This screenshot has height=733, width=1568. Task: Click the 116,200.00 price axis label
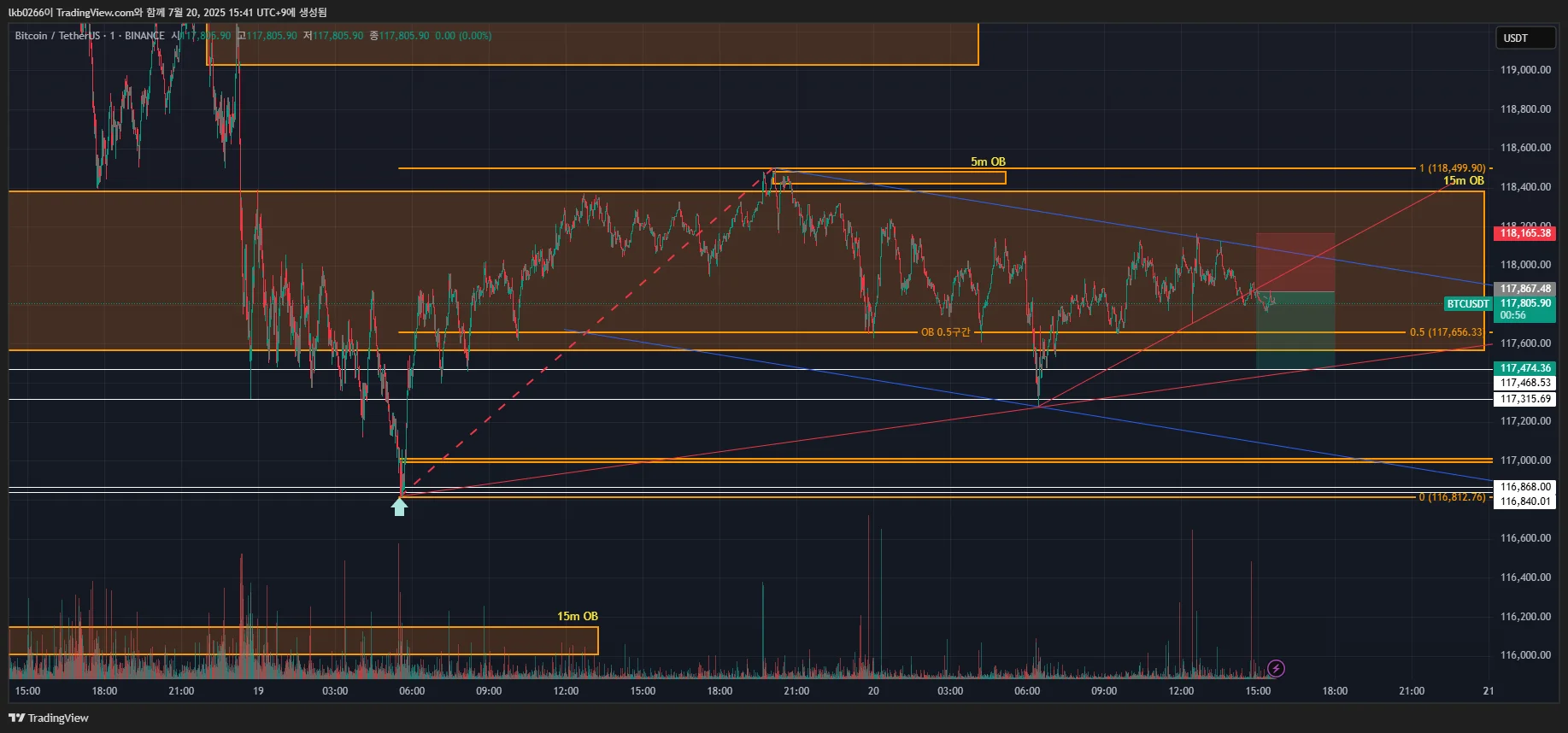tap(1525, 617)
